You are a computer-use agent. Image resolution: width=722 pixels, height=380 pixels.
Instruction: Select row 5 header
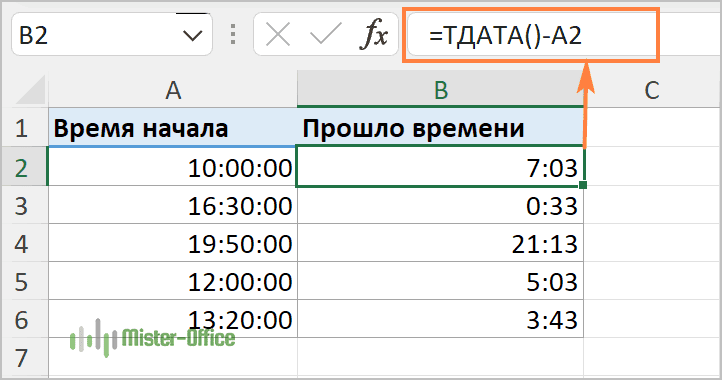pyautogui.click(x=24, y=281)
